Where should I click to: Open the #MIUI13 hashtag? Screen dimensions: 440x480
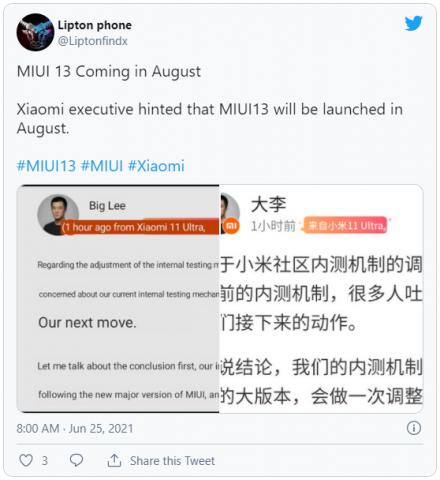pyautogui.click(x=46, y=166)
